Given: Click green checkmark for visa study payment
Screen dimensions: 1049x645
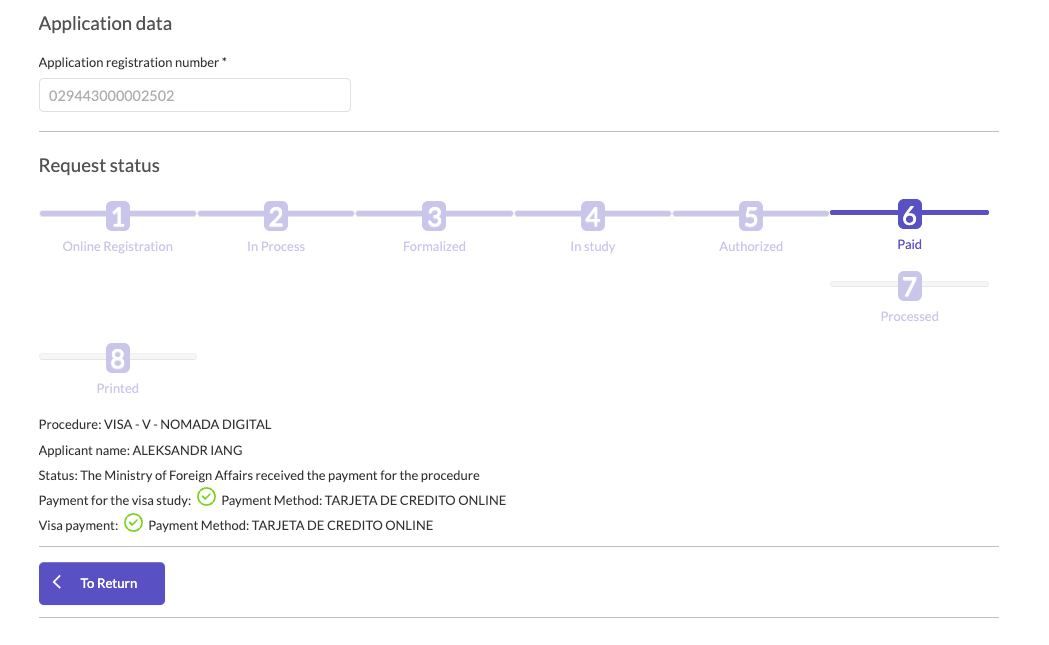Looking at the screenshot, I should [206, 497].
